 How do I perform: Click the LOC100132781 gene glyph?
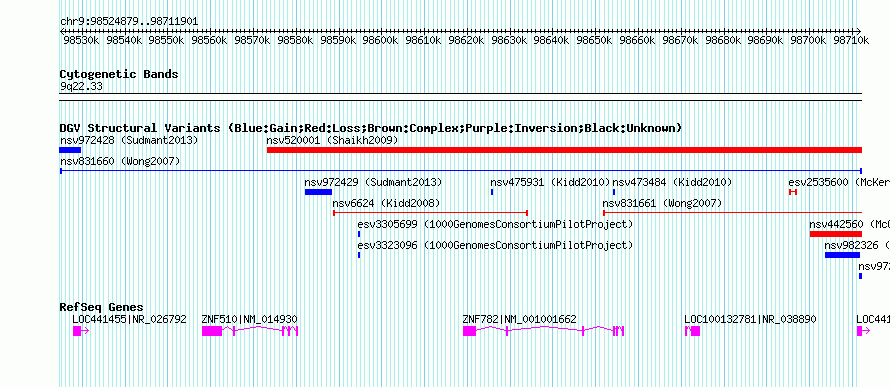coord(692,331)
